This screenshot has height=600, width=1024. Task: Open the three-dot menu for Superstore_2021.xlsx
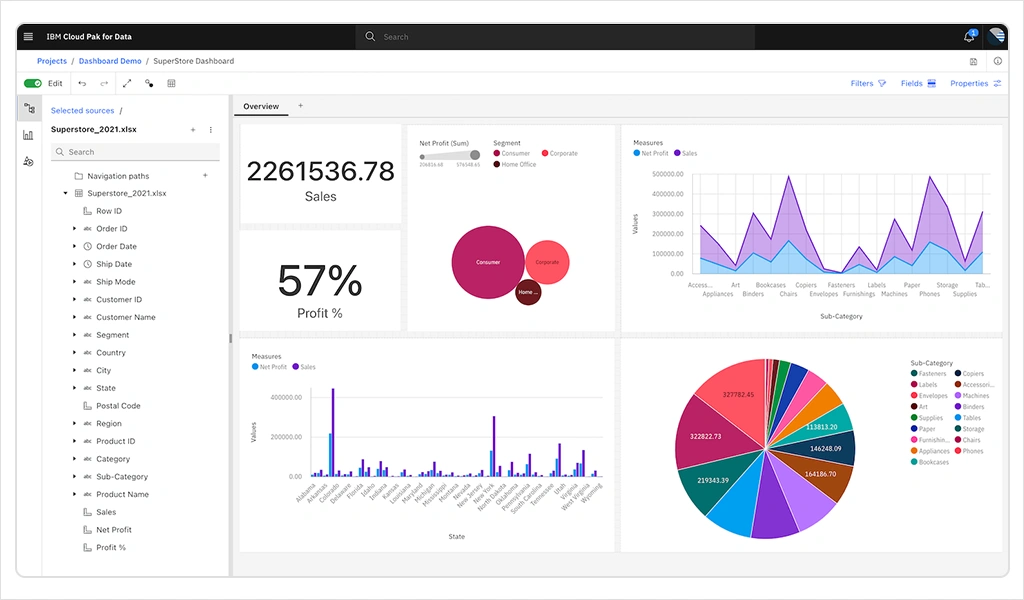point(210,130)
